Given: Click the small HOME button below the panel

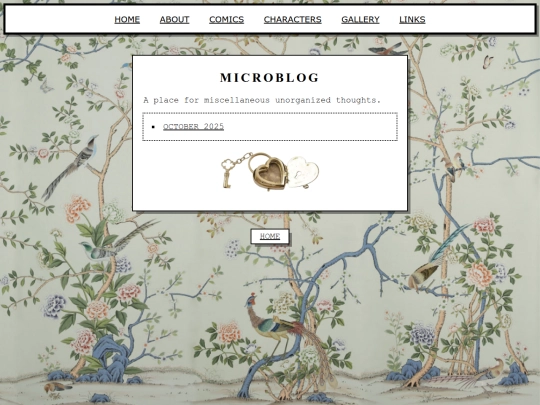Looking at the screenshot, I should click(x=270, y=236).
